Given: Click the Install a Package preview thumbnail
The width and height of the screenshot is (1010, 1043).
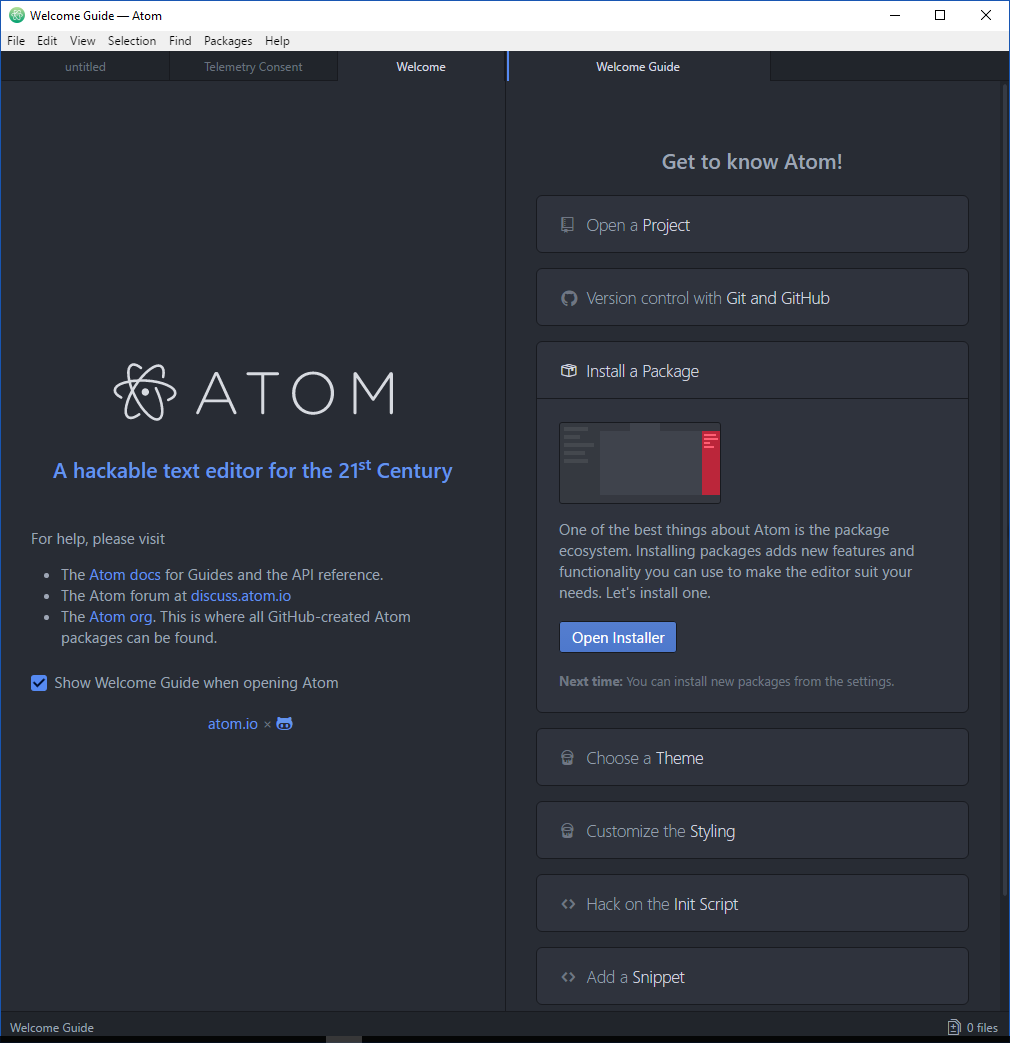Looking at the screenshot, I should [x=640, y=462].
